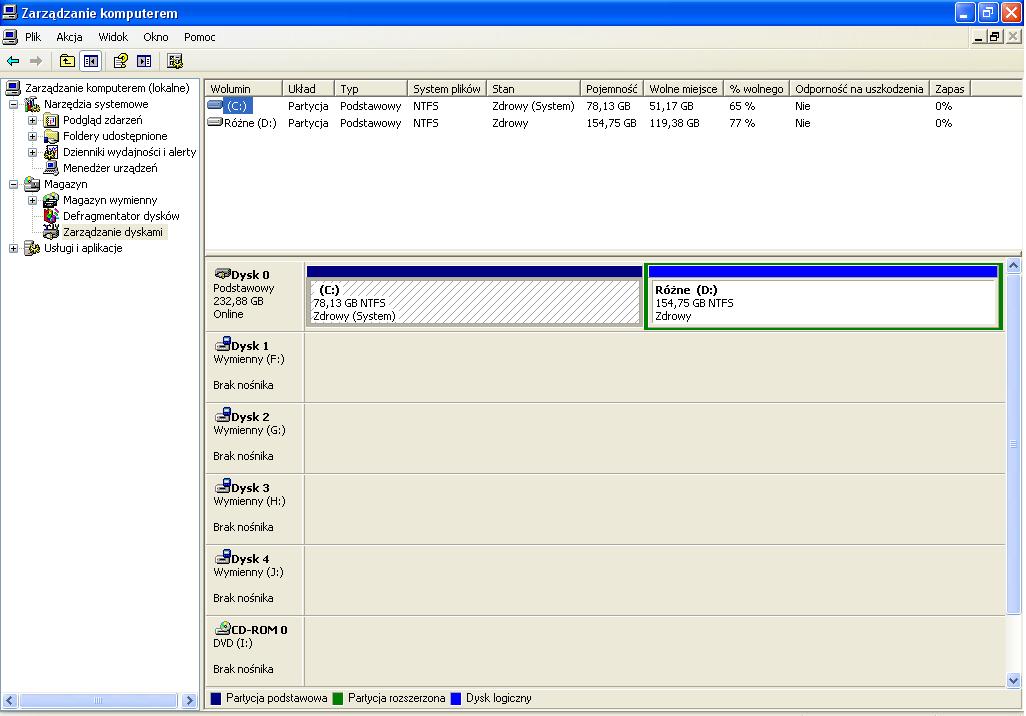The height and width of the screenshot is (716, 1026).
Task: Select Zarządzanie komputerem (lokalne) root node
Action: 107,88
